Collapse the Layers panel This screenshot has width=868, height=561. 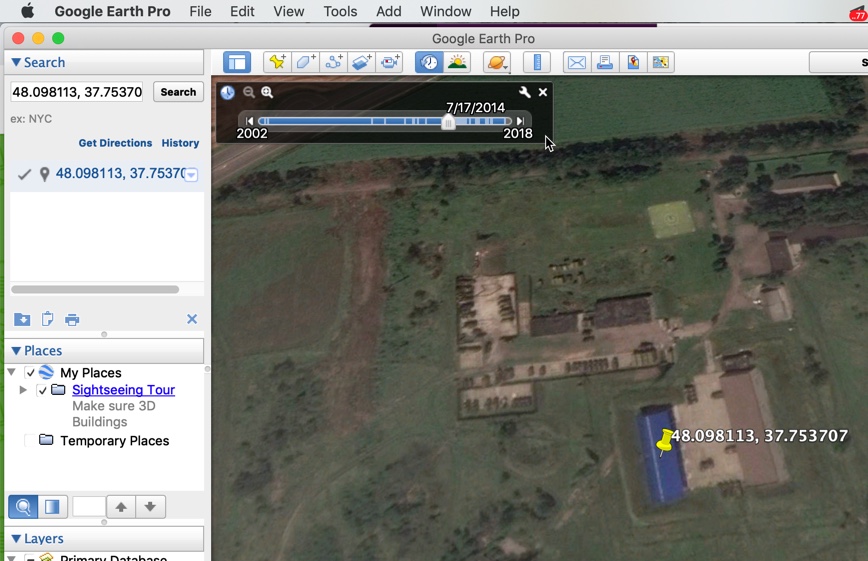point(16,539)
